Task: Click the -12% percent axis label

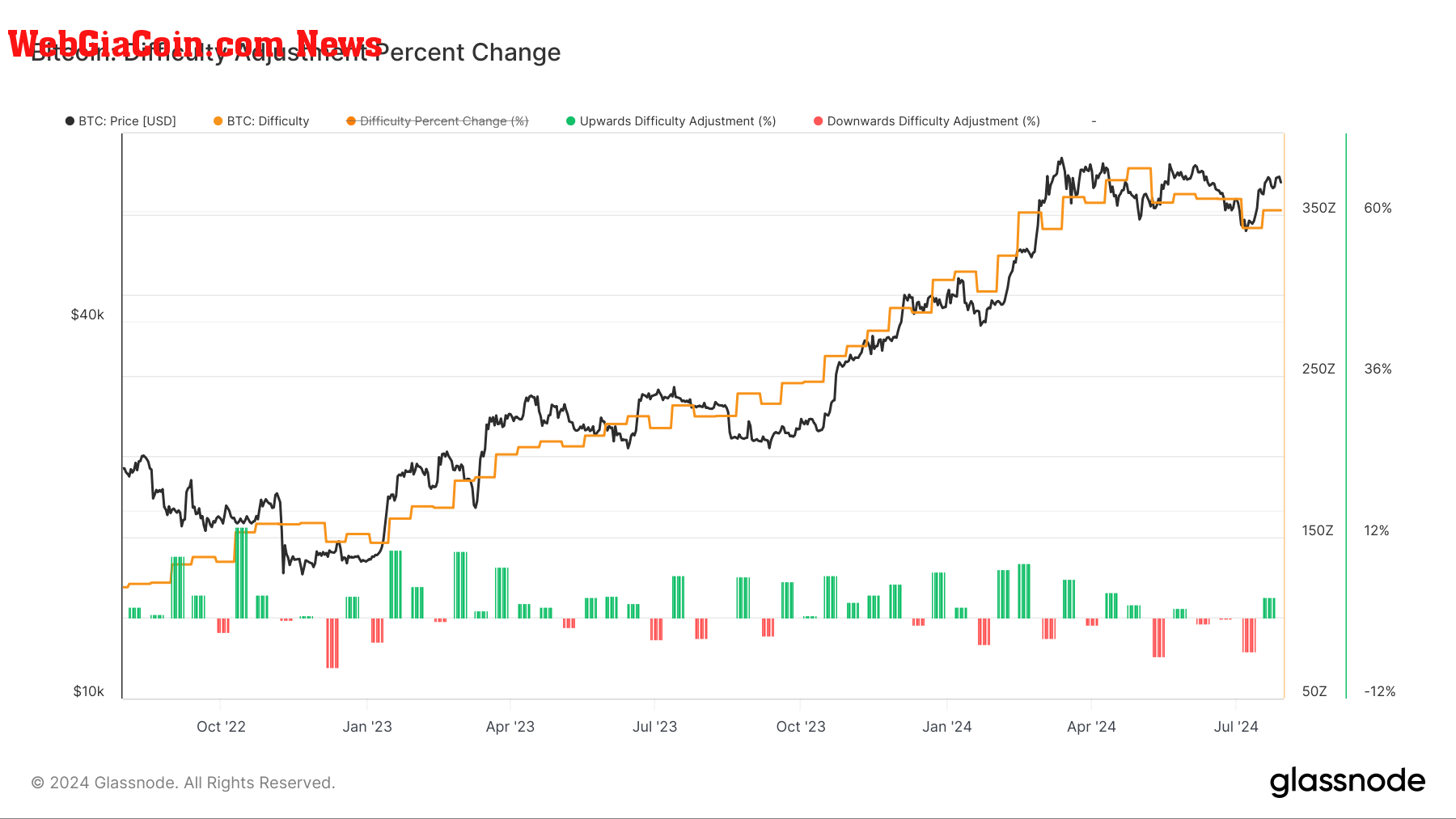Action: click(x=1380, y=691)
